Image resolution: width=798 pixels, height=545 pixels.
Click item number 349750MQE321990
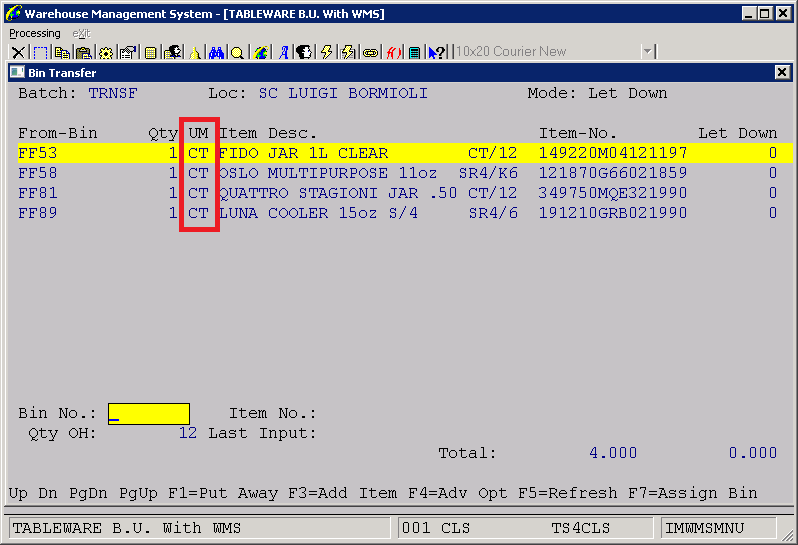[613, 193]
